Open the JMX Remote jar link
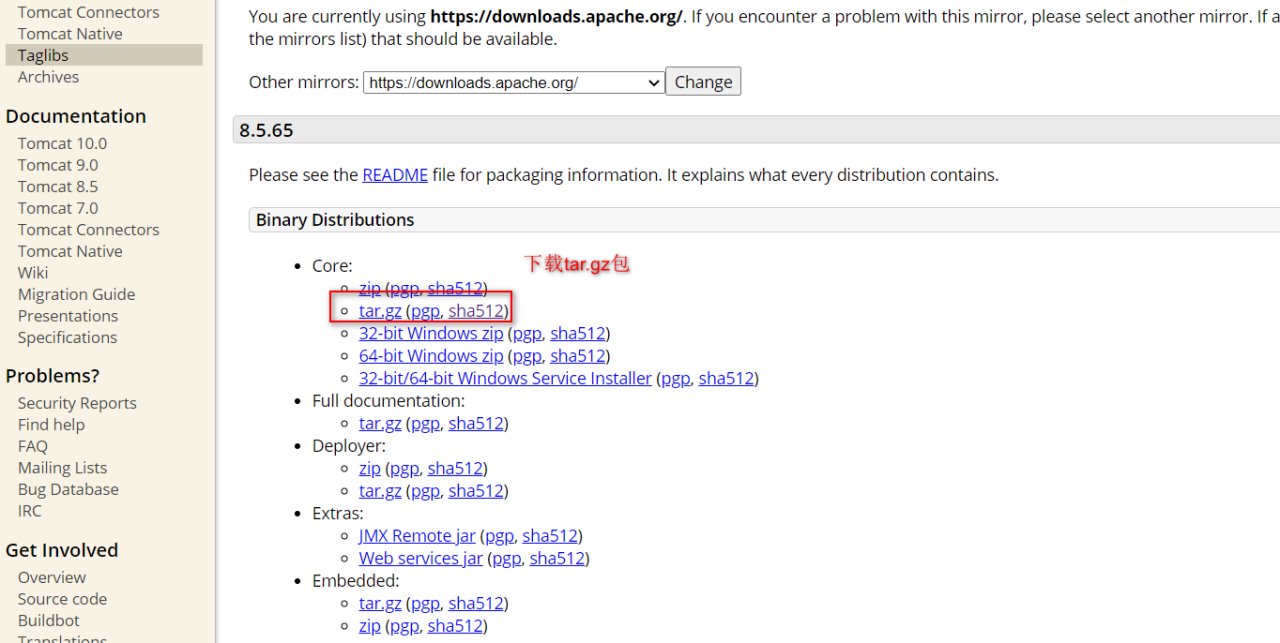This screenshot has height=643, width=1280. tap(417, 536)
